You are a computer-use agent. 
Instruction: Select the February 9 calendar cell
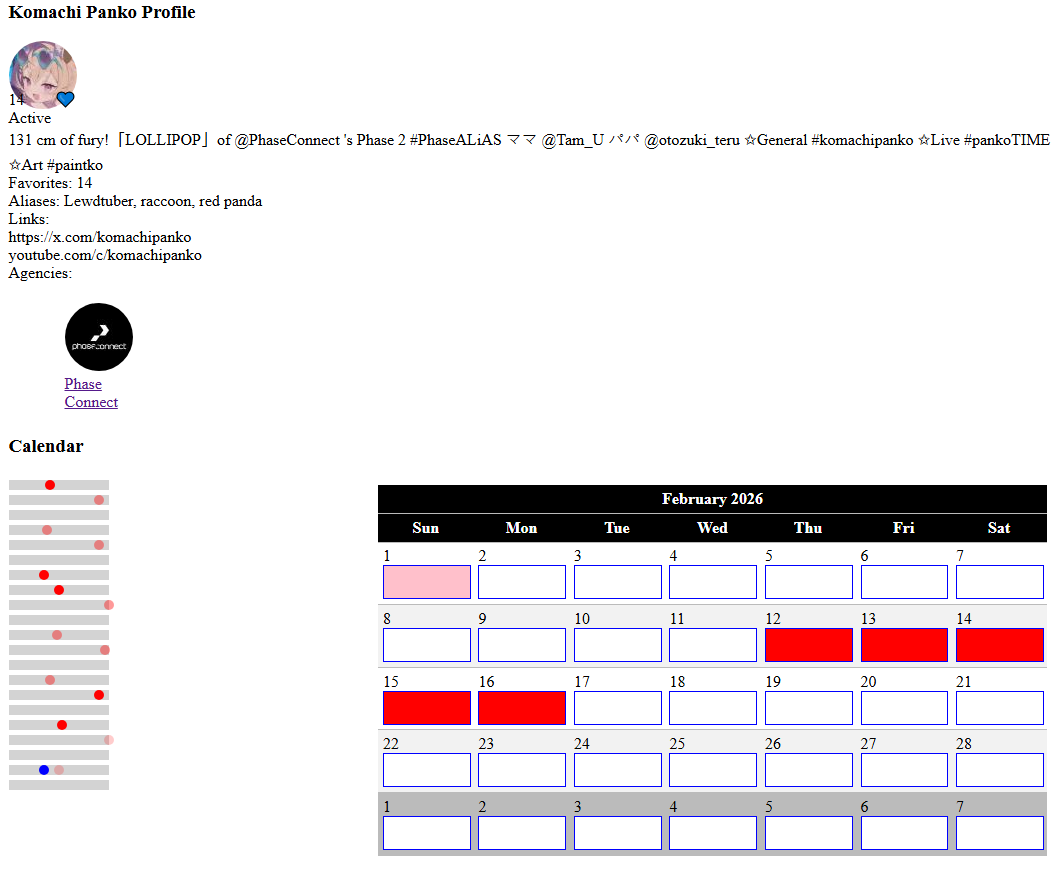click(x=522, y=645)
